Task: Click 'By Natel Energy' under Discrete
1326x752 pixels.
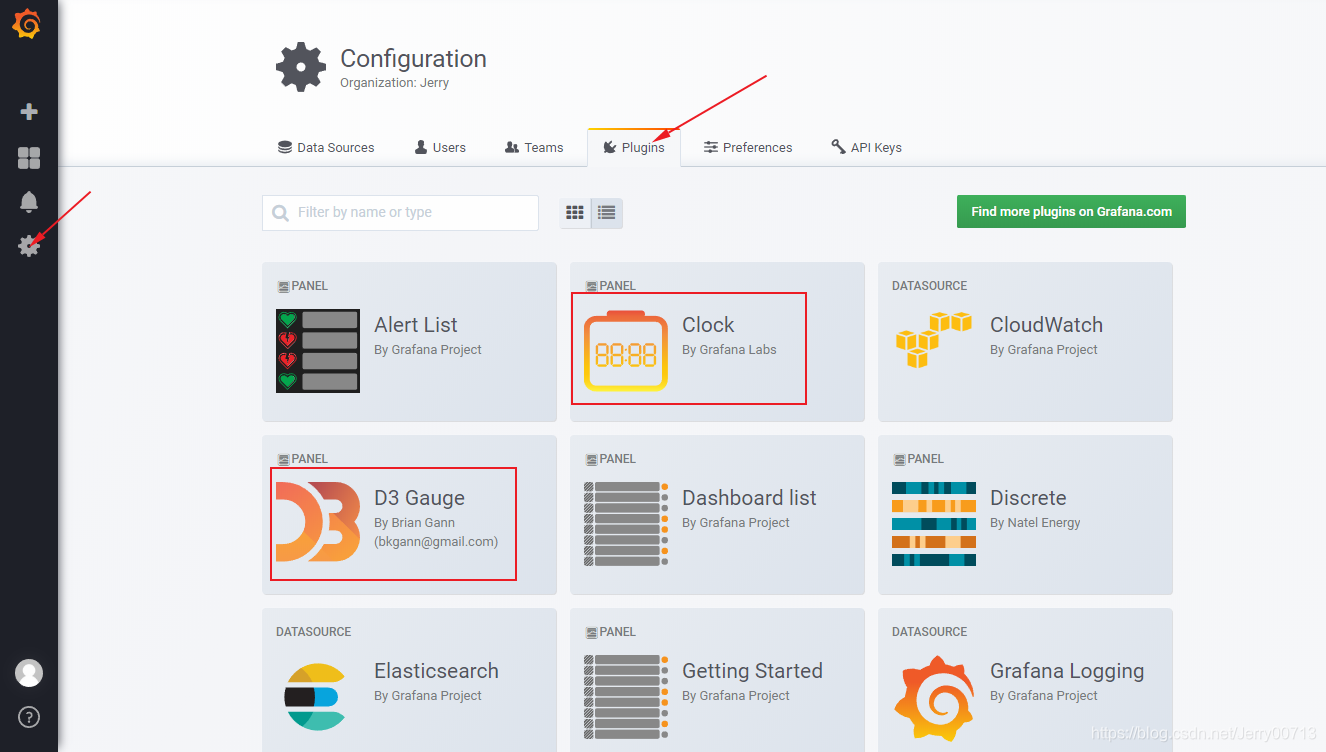Action: coord(1035,523)
